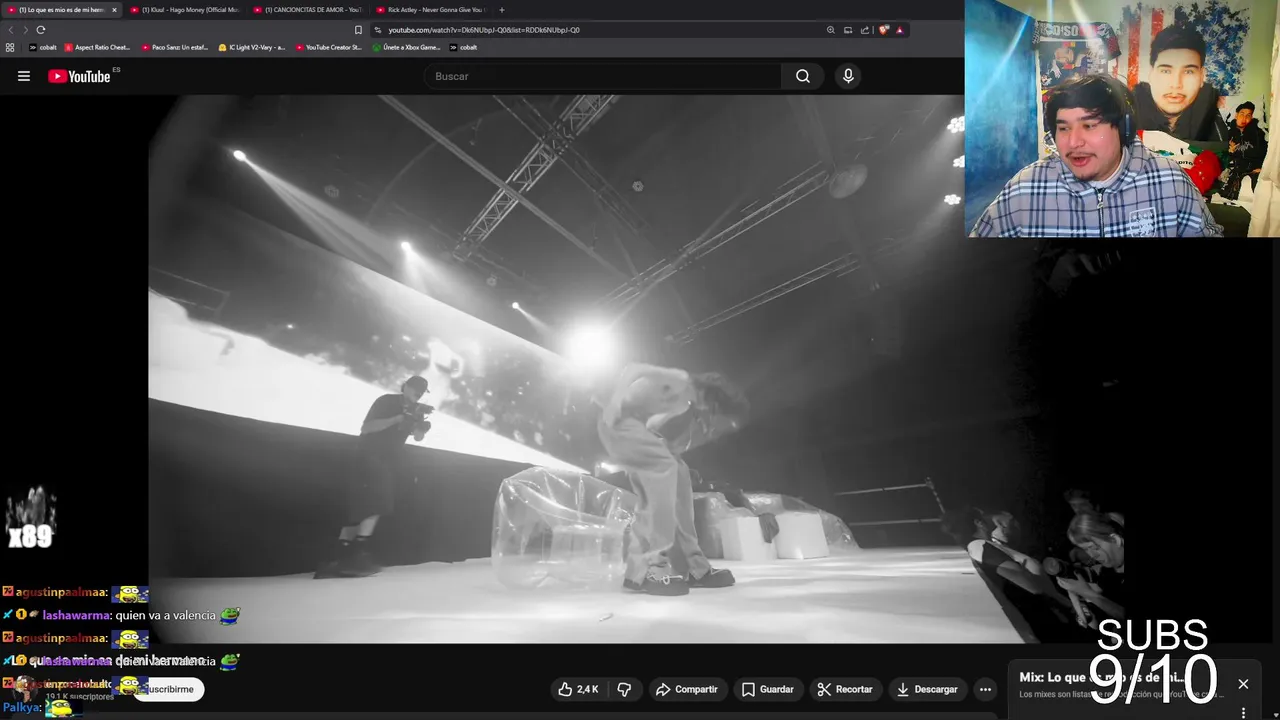Run search with magnifier button
The height and width of the screenshot is (720, 1280).
[x=803, y=76]
